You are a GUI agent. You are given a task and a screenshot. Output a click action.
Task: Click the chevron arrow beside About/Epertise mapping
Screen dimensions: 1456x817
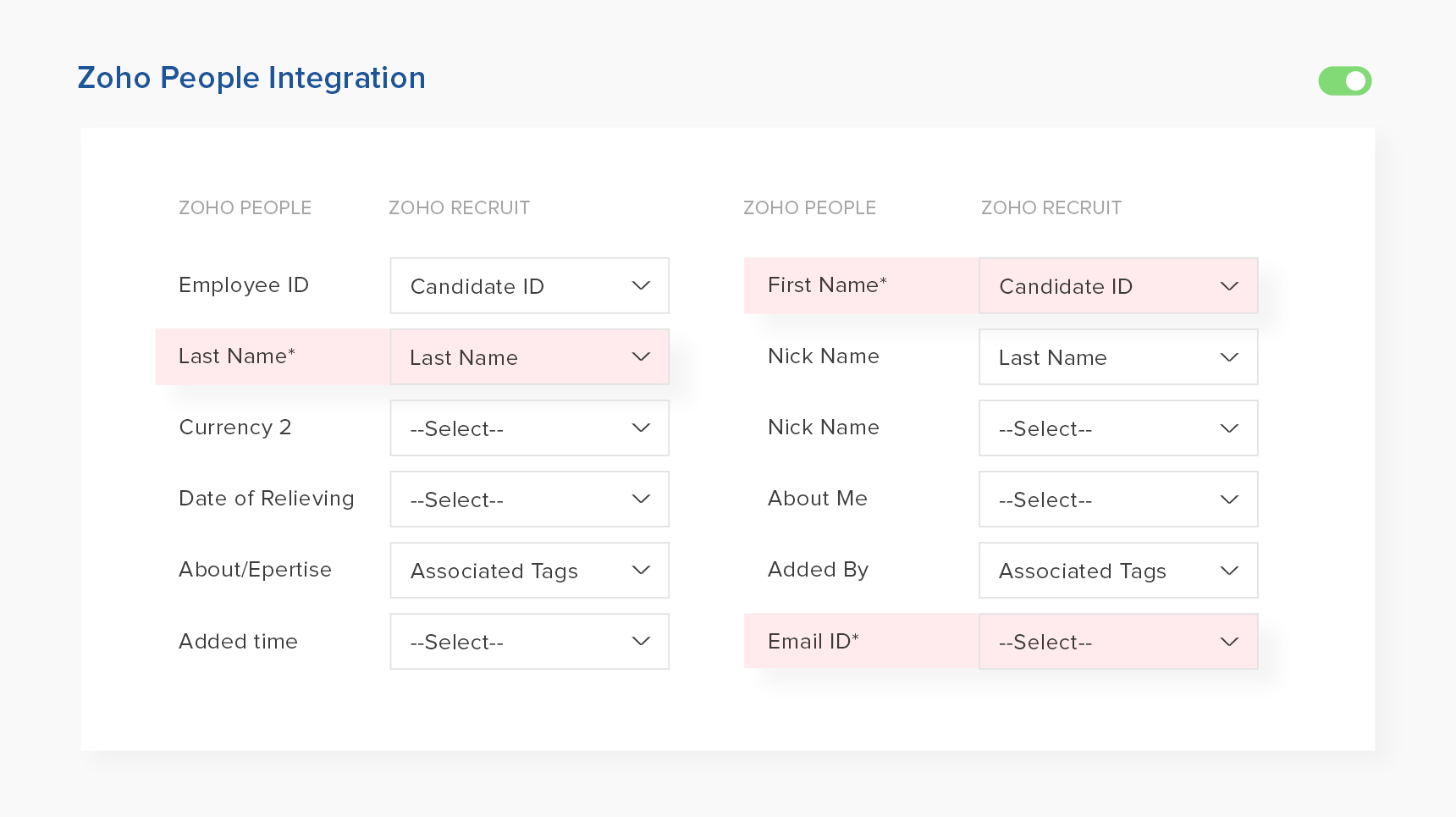(641, 571)
